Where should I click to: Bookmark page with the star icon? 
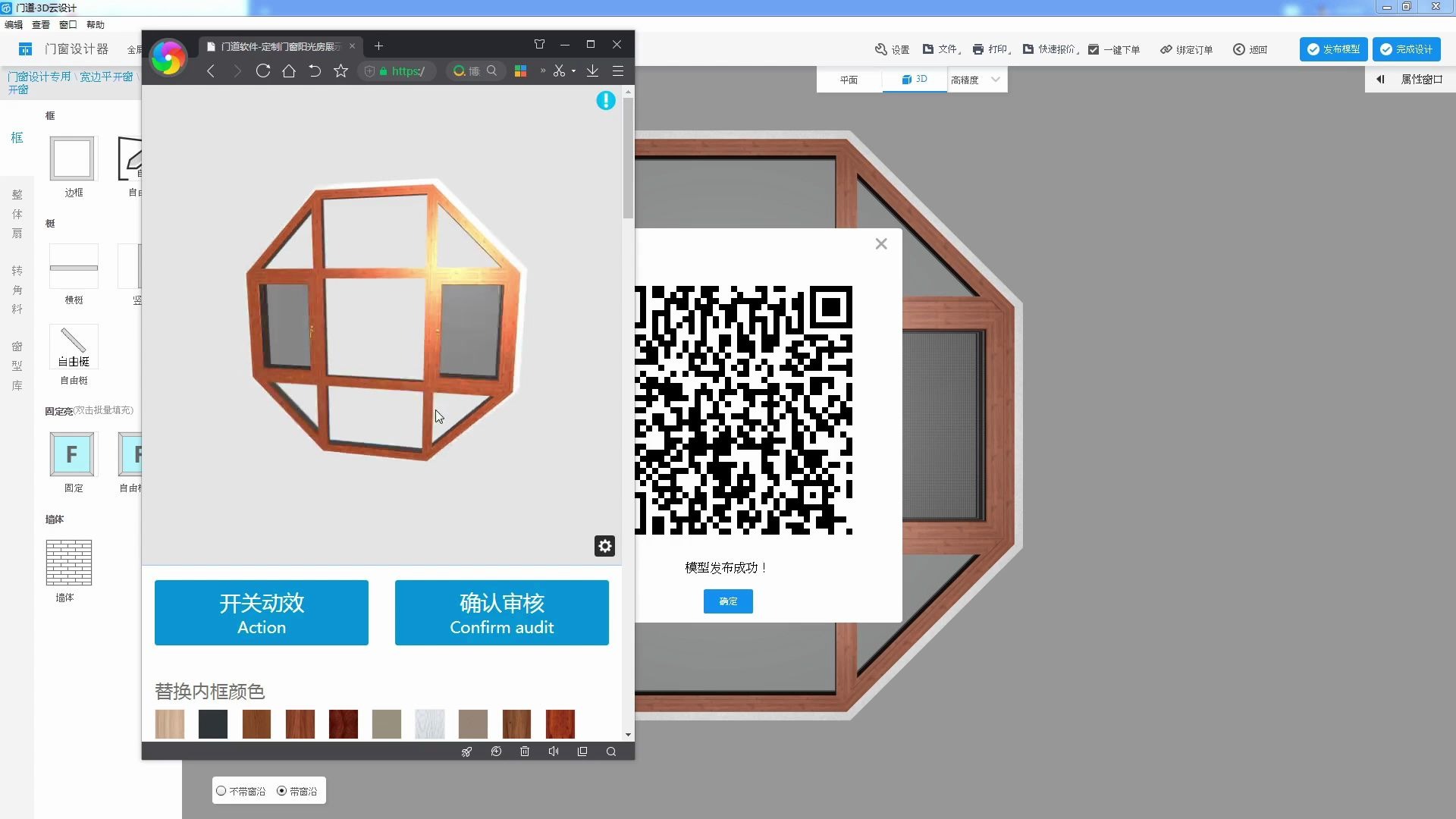pos(340,71)
